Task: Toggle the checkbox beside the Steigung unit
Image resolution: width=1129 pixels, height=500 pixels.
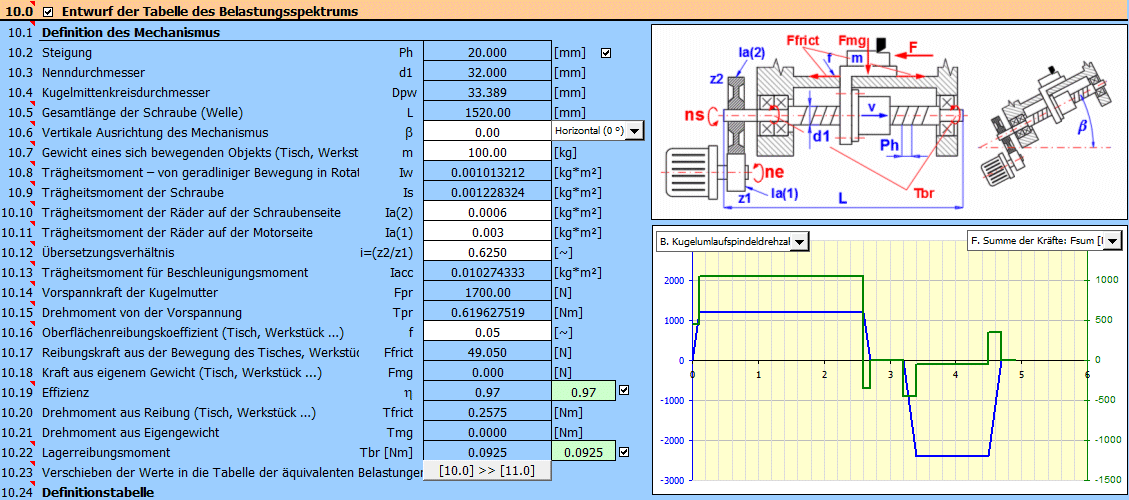Action: coord(606,52)
